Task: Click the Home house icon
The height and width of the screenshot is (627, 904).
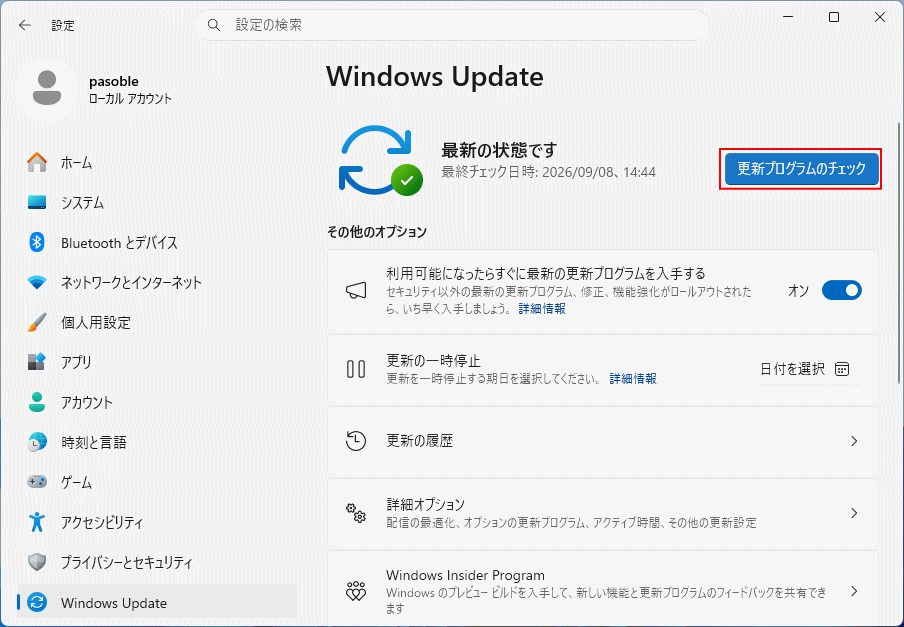Action: pyautogui.click(x=37, y=163)
